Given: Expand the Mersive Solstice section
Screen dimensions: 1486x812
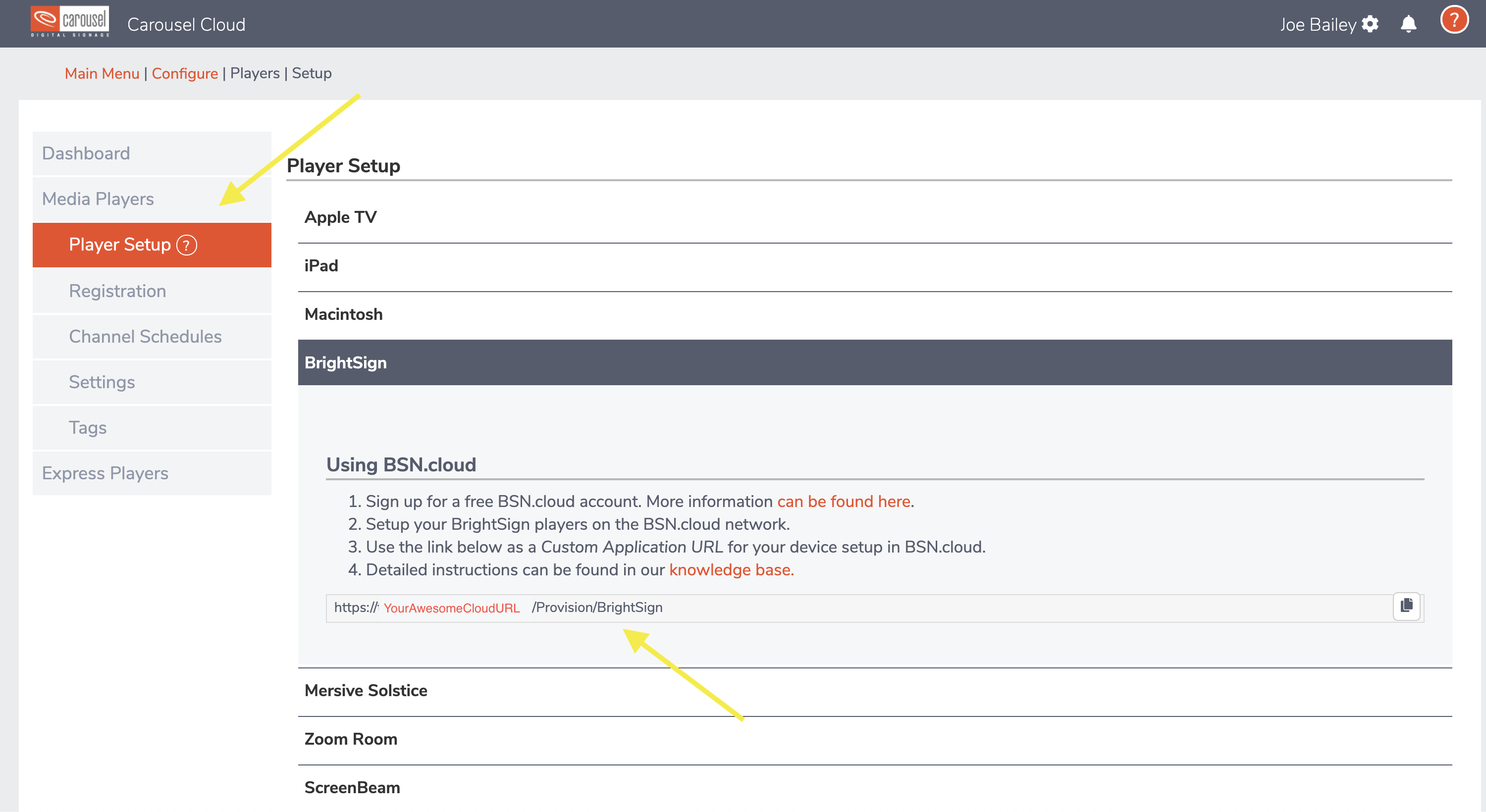Looking at the screenshot, I should click(x=366, y=690).
